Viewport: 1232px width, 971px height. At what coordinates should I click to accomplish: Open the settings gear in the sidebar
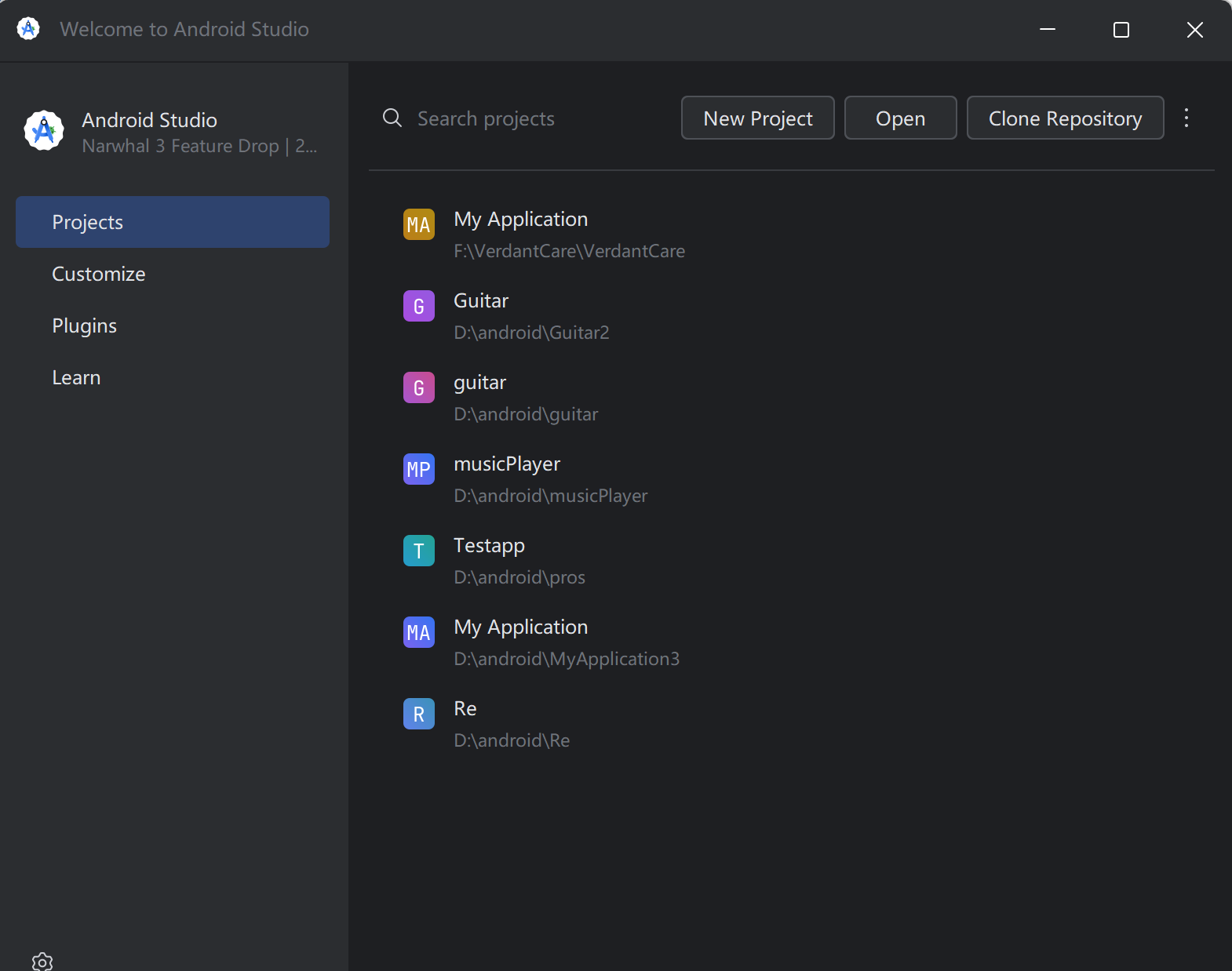tap(42, 962)
